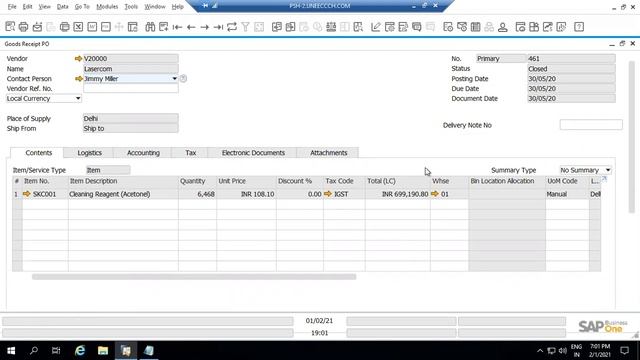Image resolution: width=640 pixels, height=360 pixels.
Task: Open the Target Document icon
Action: 290,27
